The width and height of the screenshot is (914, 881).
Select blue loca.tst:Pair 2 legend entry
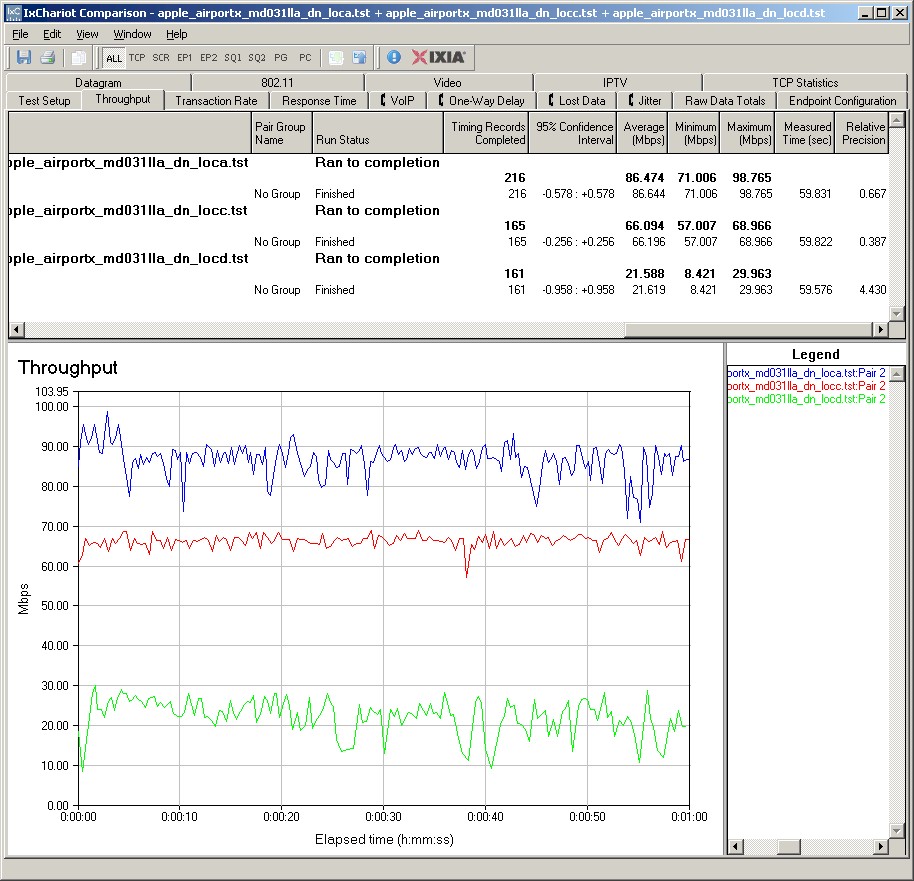coord(807,373)
